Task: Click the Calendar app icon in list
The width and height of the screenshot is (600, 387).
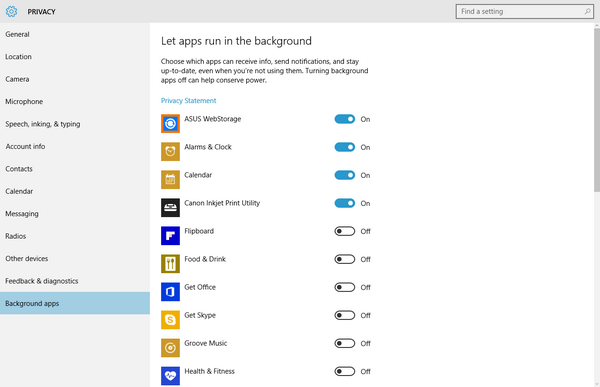Action: 170,179
